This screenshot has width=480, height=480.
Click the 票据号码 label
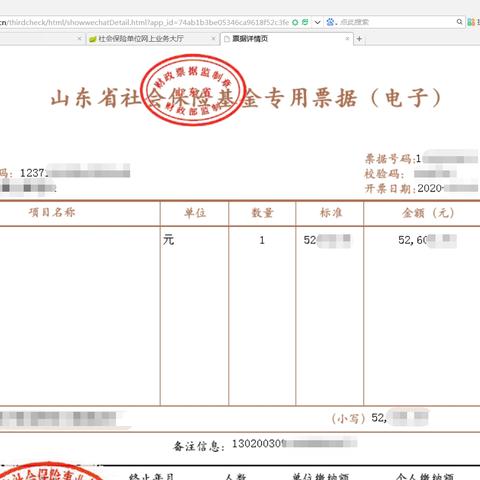pyautogui.click(x=389, y=159)
